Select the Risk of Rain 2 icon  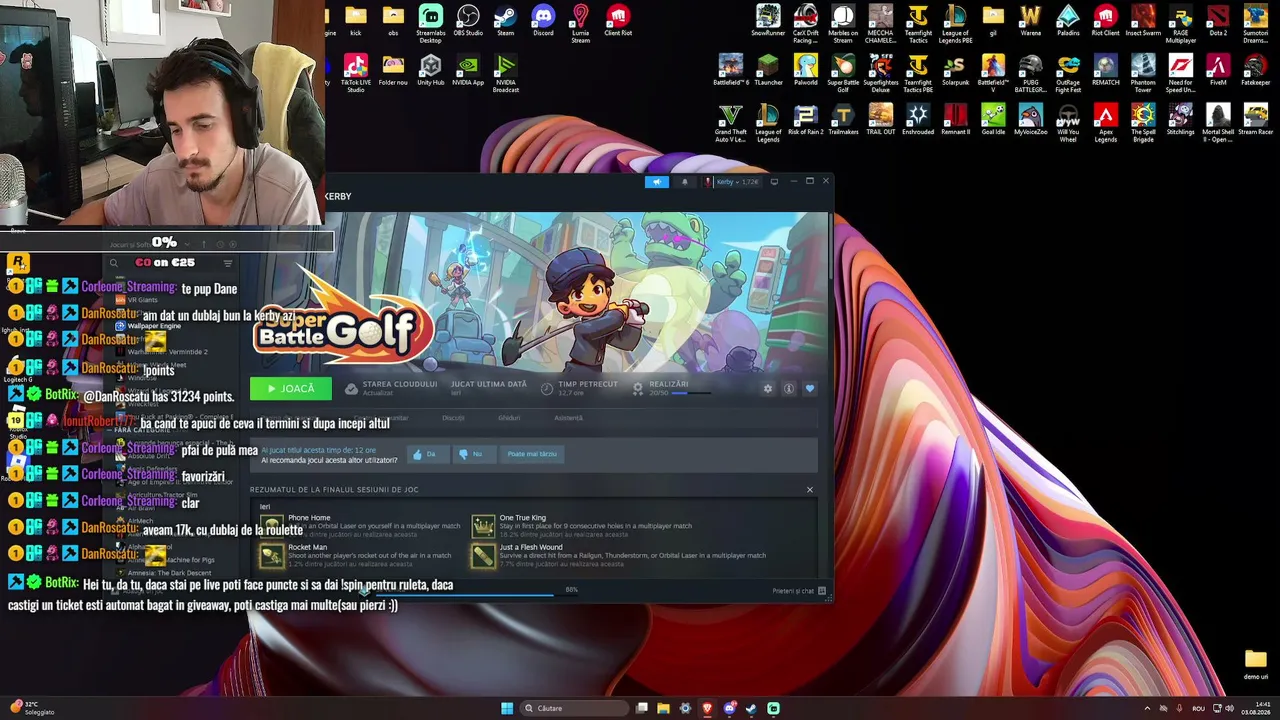pos(806,120)
